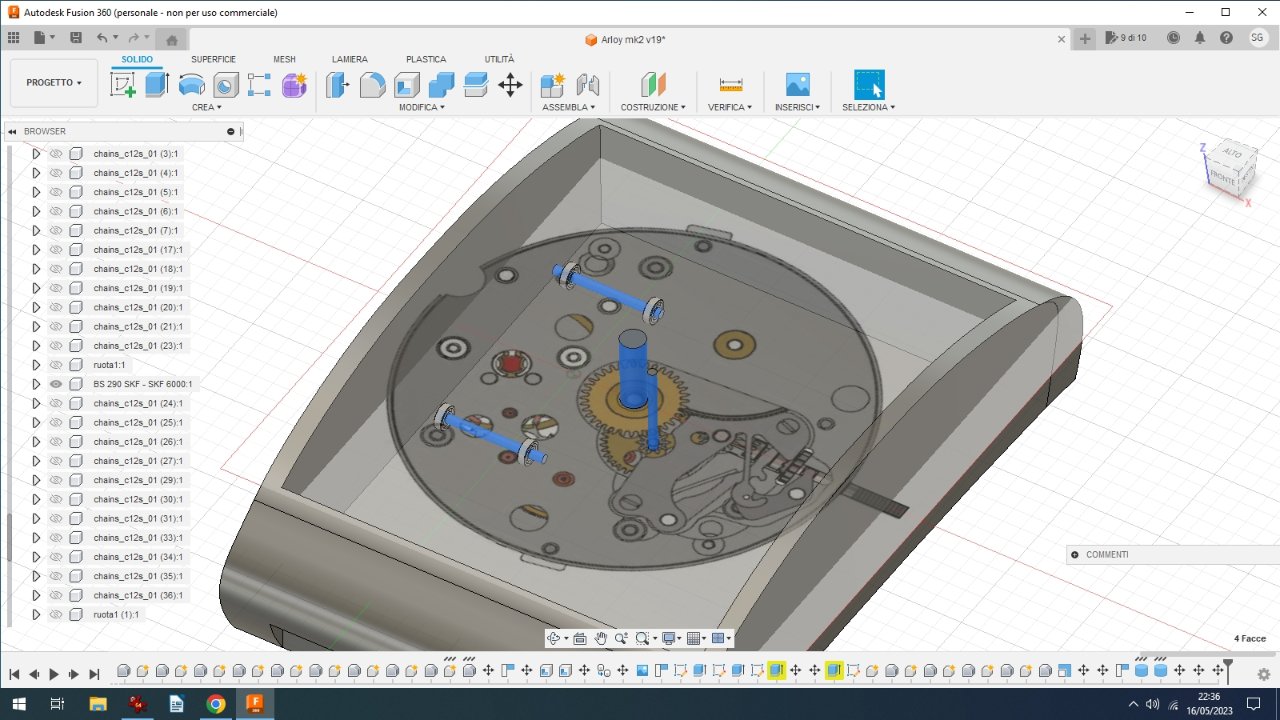The height and width of the screenshot is (720, 1280).
Task: Select the Measure tool icon
Action: tap(731, 85)
